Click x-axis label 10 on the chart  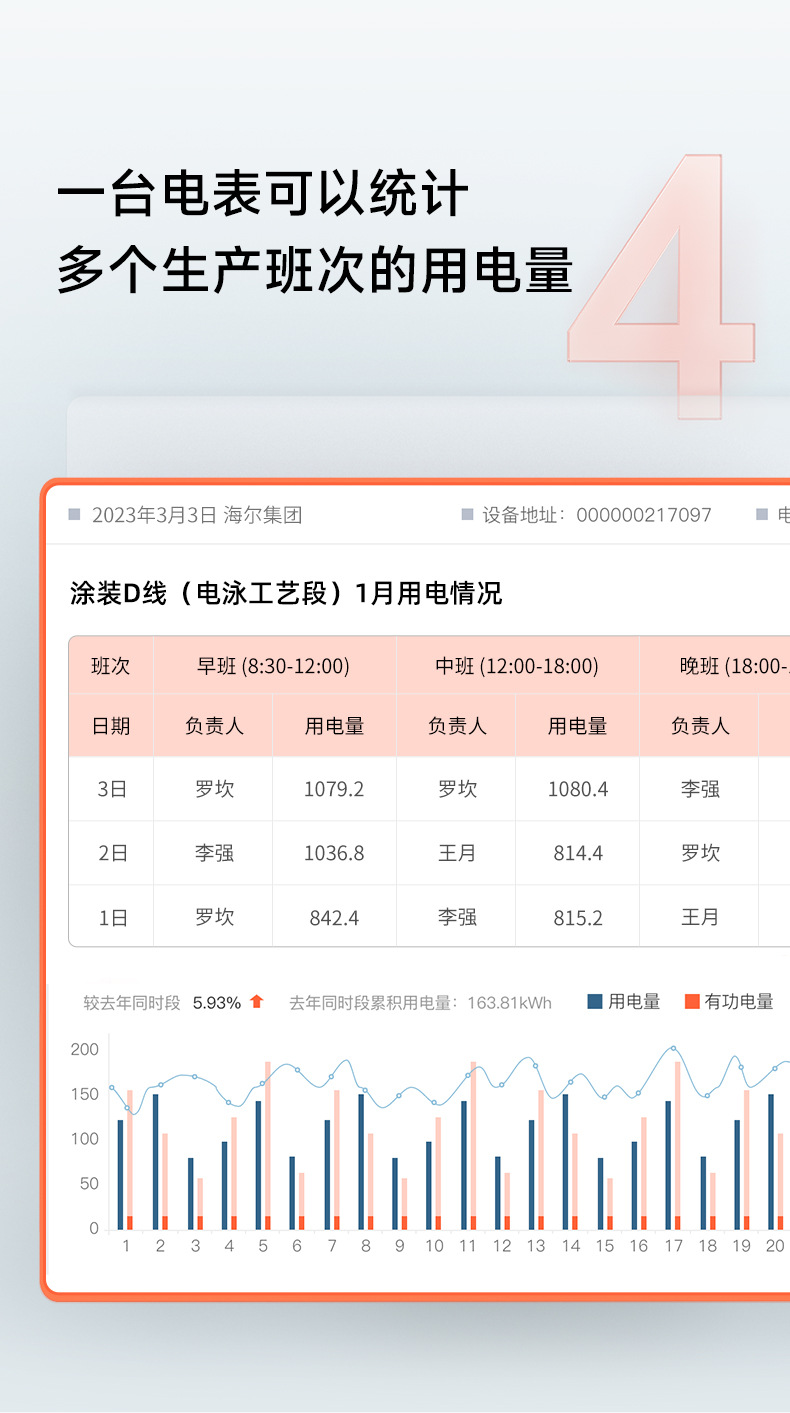click(434, 1246)
